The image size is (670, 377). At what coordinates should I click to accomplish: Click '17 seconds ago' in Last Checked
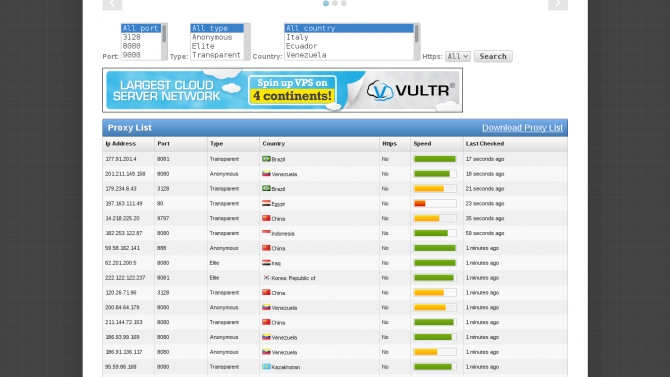pyautogui.click(x=485, y=159)
